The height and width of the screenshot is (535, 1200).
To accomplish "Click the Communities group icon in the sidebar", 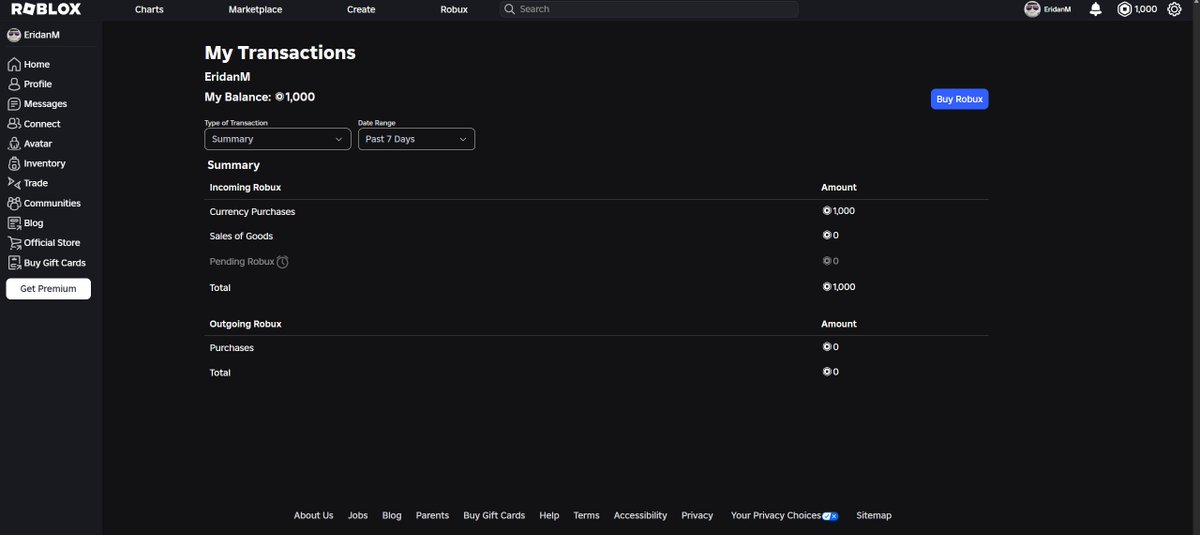I will tap(14, 203).
